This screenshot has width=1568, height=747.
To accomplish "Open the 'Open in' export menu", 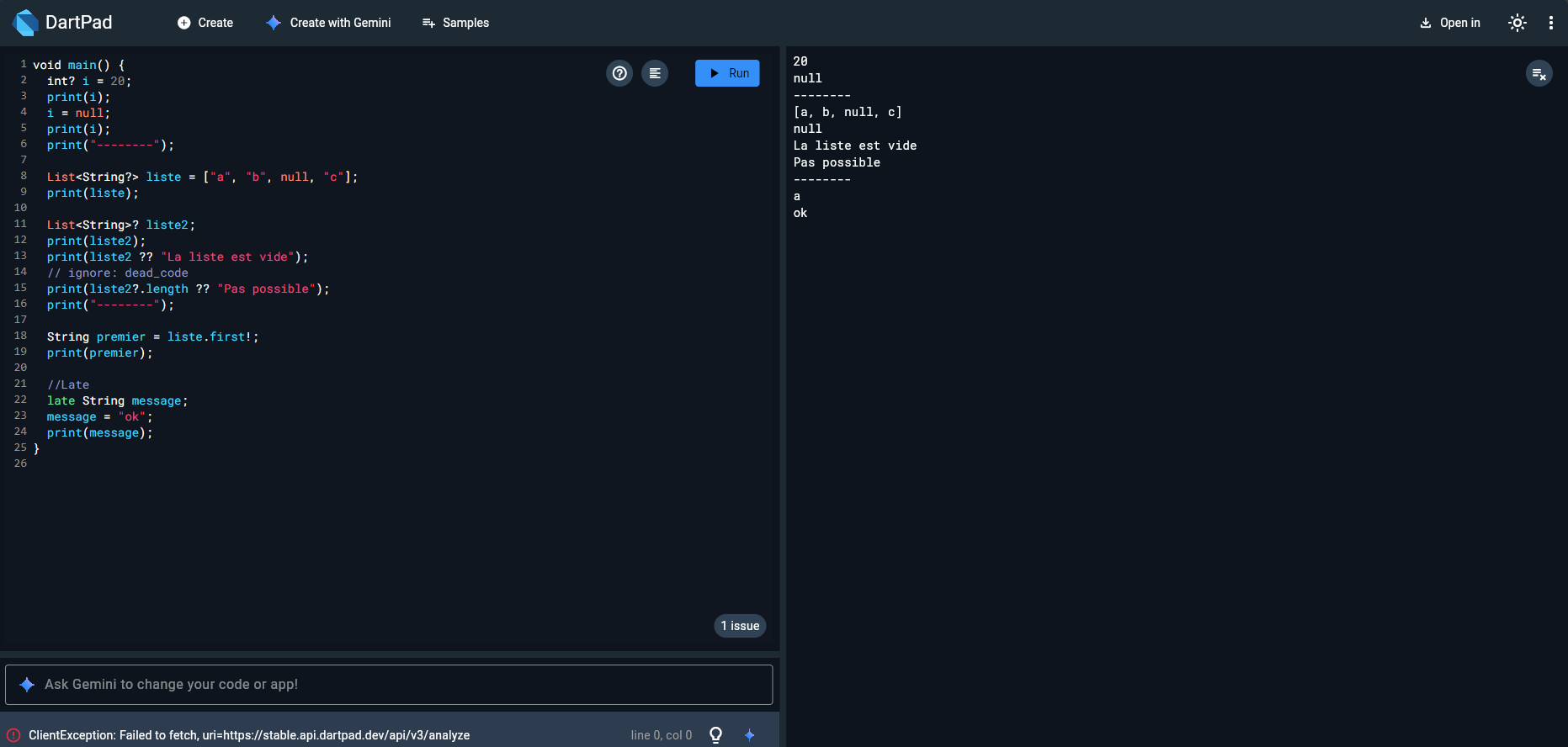I will point(1450,23).
